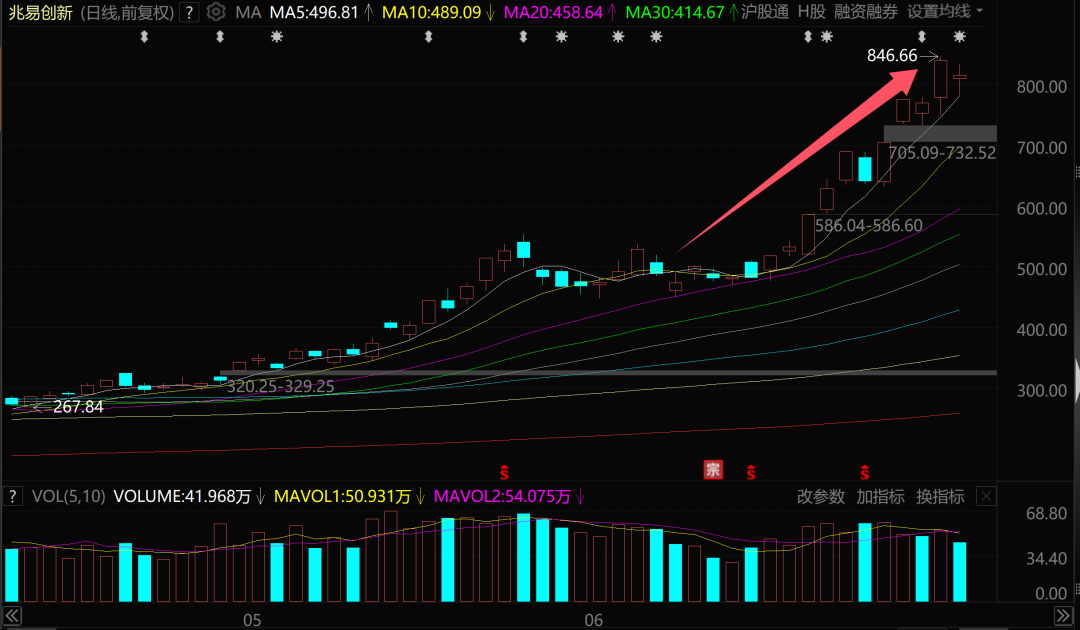Click the 68.80 volume axis value
The height and width of the screenshot is (630, 1080).
[x=1046, y=514]
